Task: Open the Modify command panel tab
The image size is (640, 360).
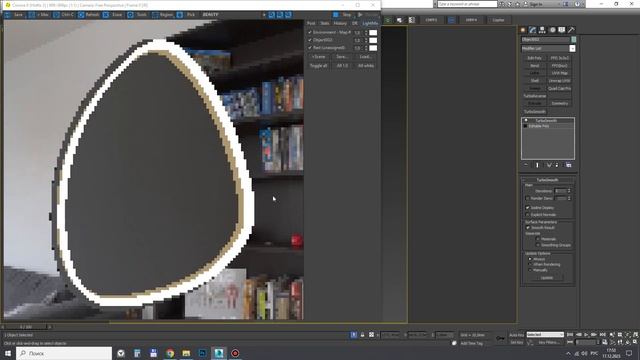Action: pyautogui.click(x=533, y=30)
